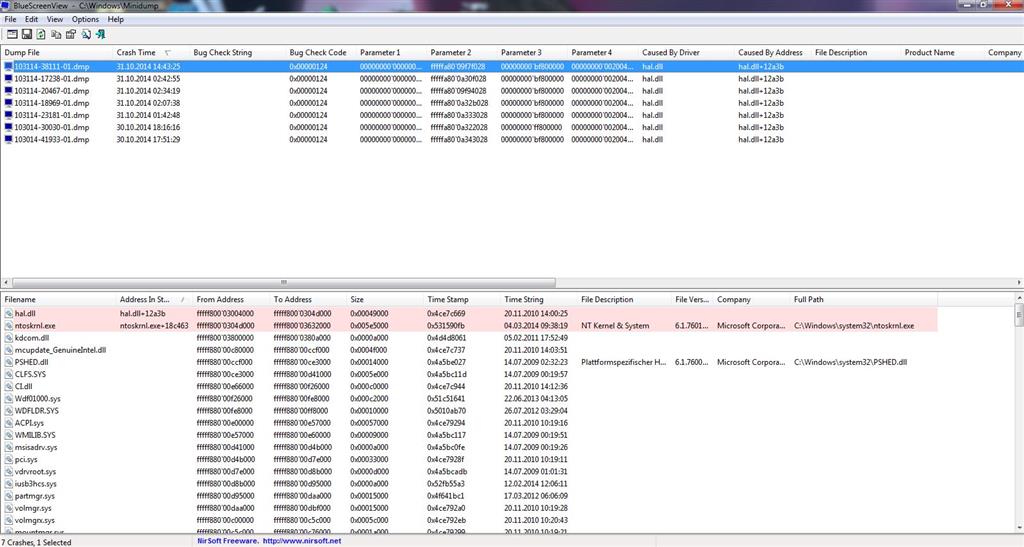This screenshot has height=547, width=1024.
Task: Click the Save Selected Items floppy icon
Action: click(27, 34)
